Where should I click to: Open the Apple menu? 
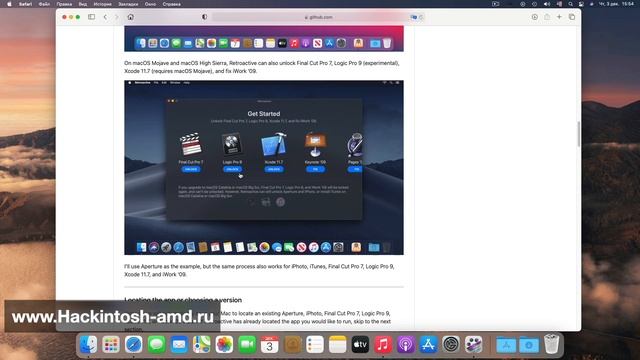point(9,4)
